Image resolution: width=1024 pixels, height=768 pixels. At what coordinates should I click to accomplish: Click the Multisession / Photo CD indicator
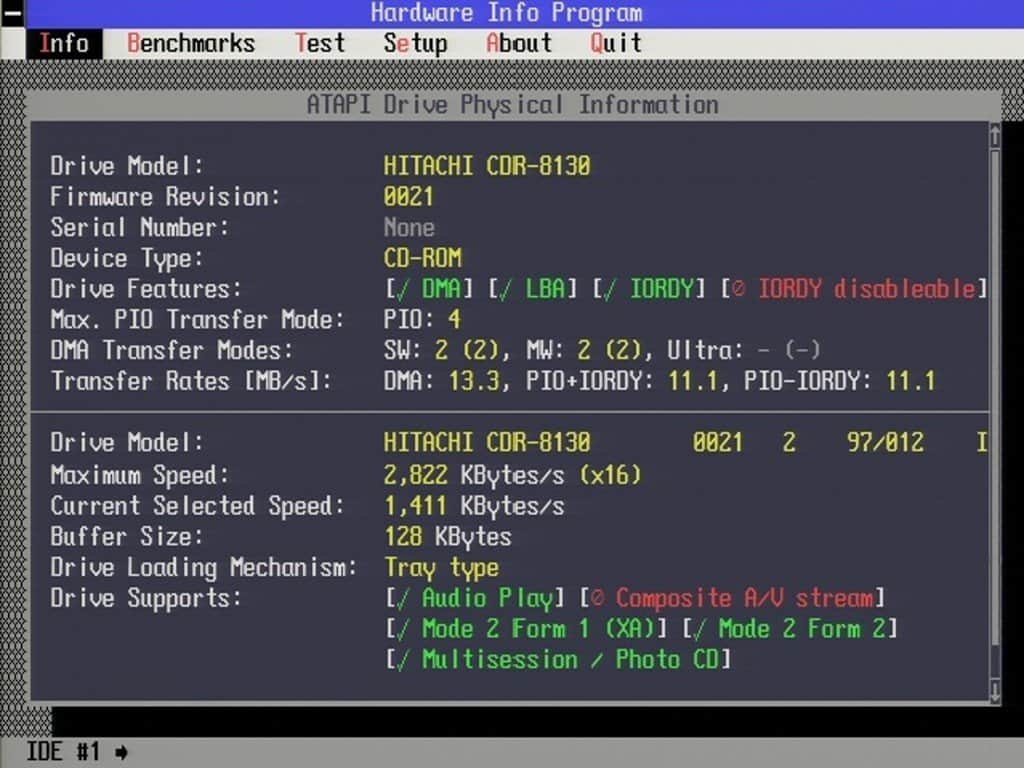pyautogui.click(x=558, y=660)
